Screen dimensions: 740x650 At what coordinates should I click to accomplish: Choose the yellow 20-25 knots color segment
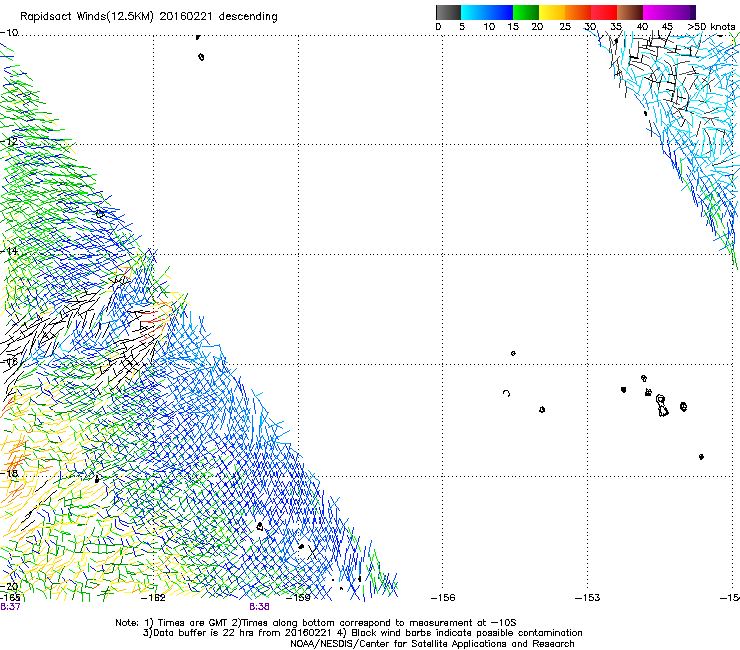coord(552,12)
